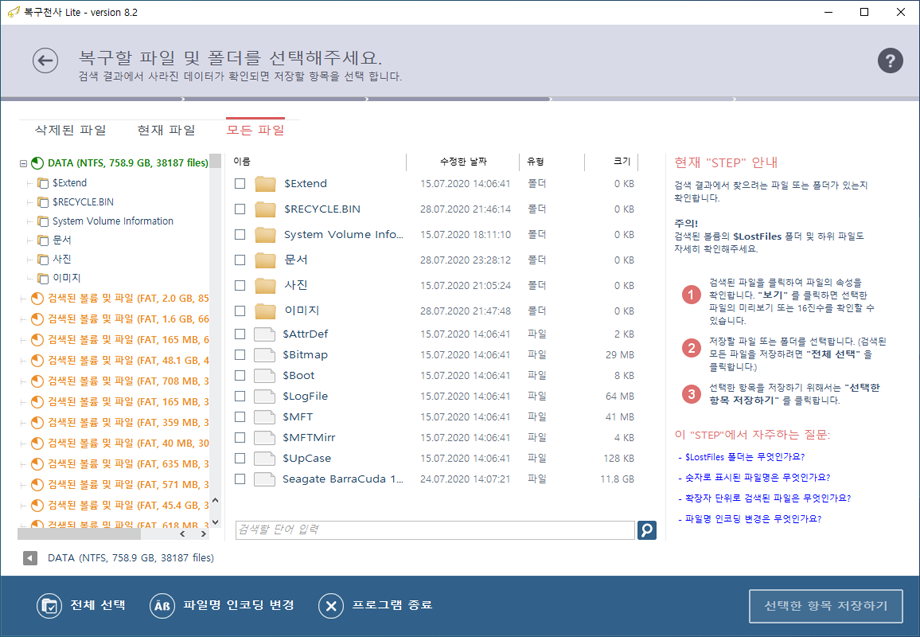Expand the FAT 571 MB volume node
The height and width of the screenshot is (637, 920).
[x=23, y=485]
